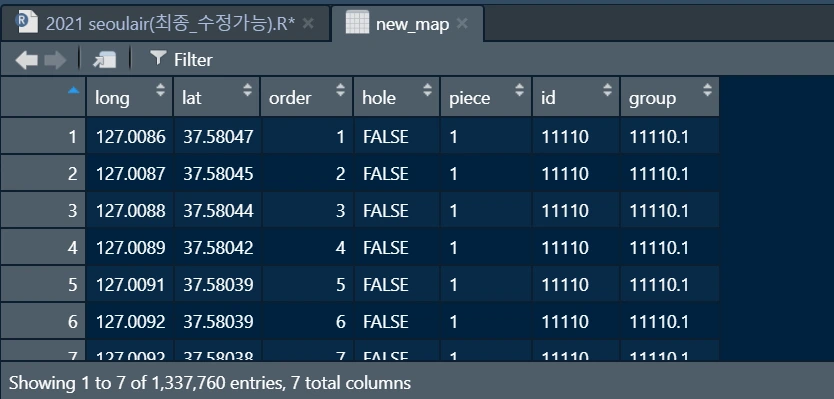This screenshot has height=399, width=834.
Task: Click the entries count status text
Action: [x=210, y=383]
